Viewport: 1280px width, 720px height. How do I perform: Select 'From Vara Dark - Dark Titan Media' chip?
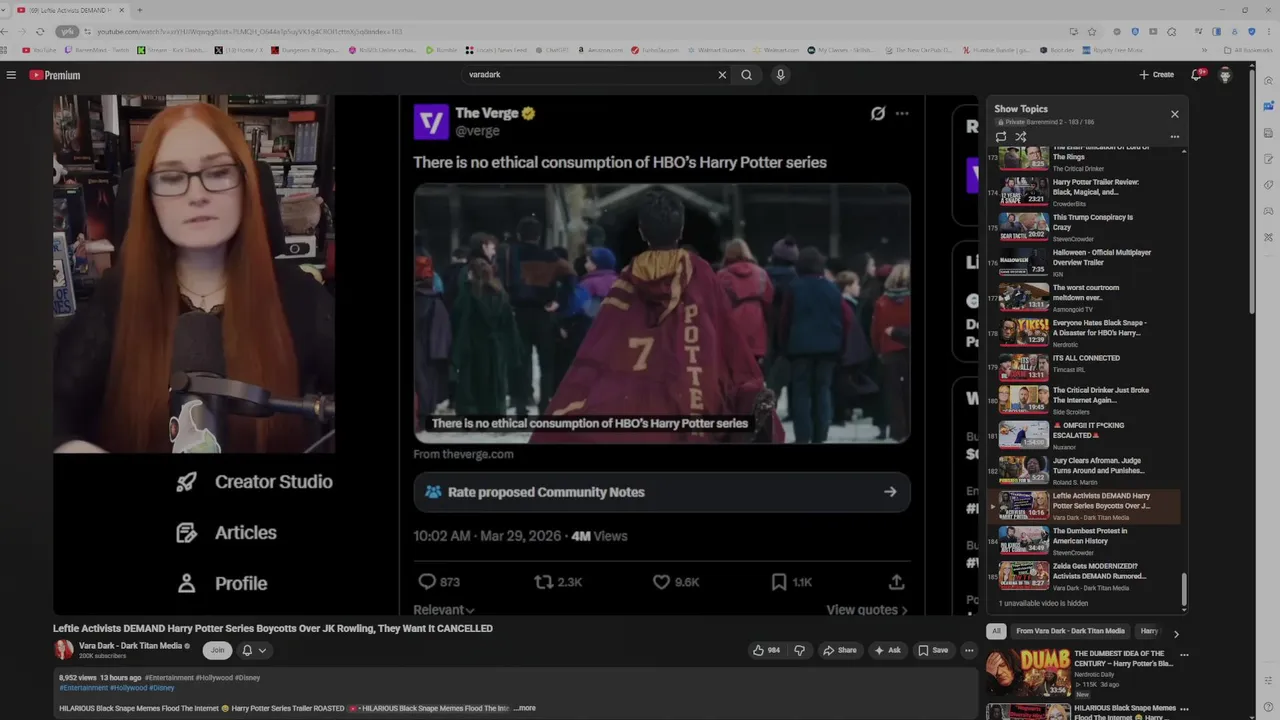pyautogui.click(x=1070, y=631)
